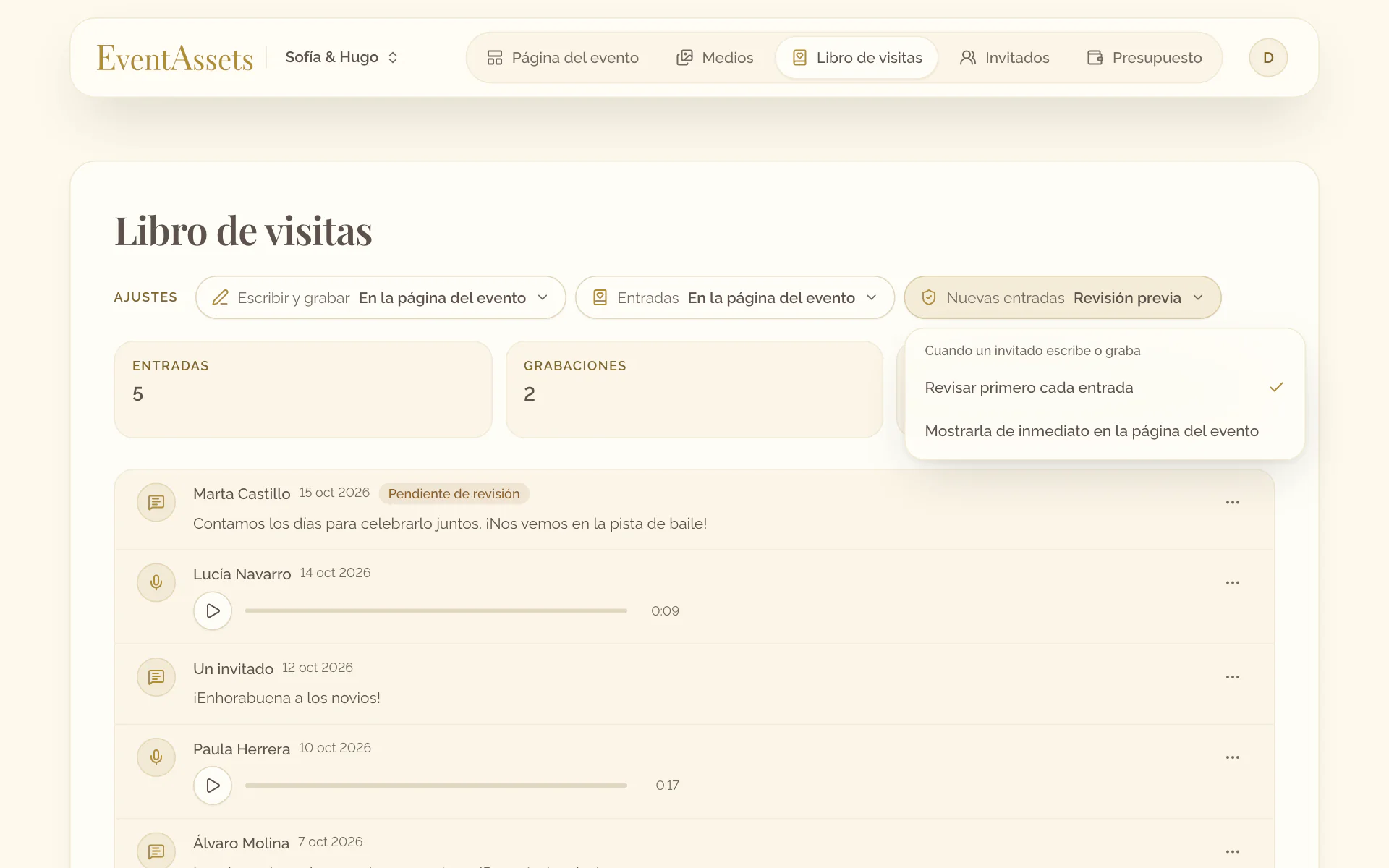The height and width of the screenshot is (868, 1389).
Task: Select the Libro de visitas tab
Action: click(x=857, y=58)
